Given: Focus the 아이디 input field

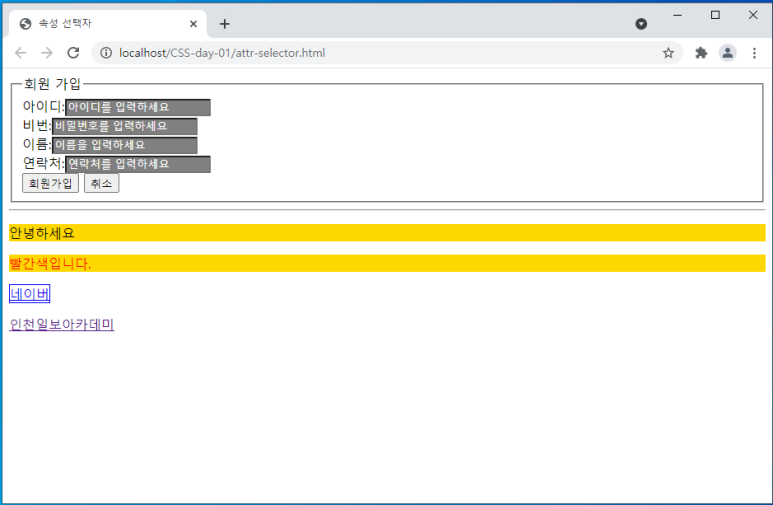Looking at the screenshot, I should [x=138, y=108].
